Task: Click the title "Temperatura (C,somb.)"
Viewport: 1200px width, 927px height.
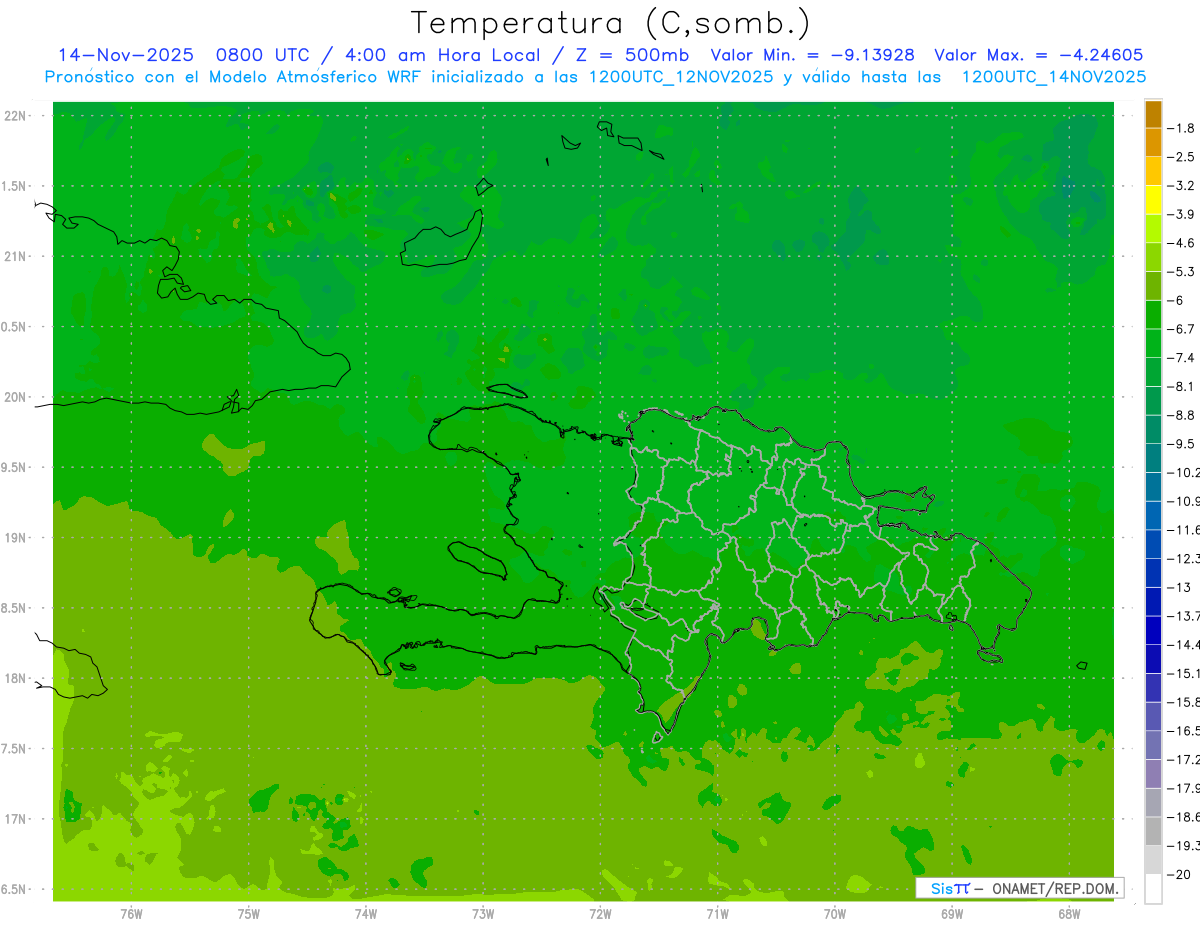Action: point(611,23)
